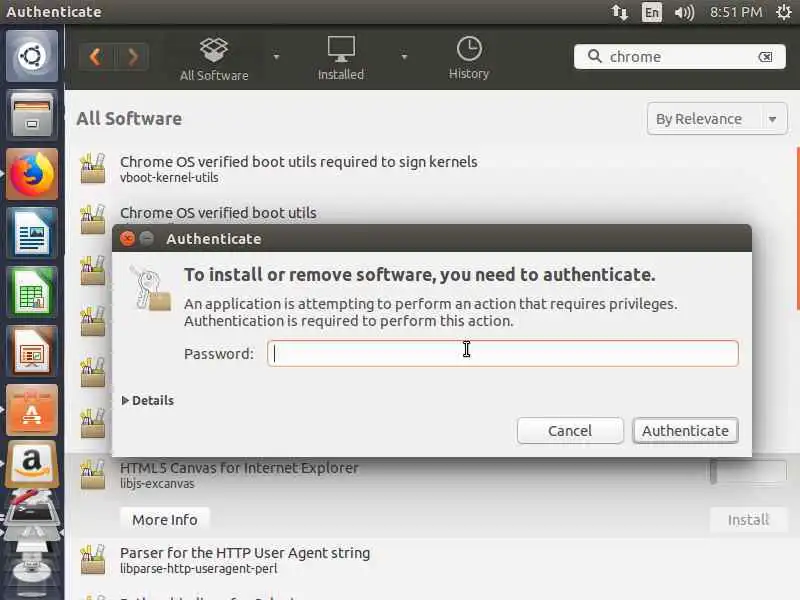Click the Install button for libjs-excanvas
The width and height of the screenshot is (800, 600).
[748, 519]
